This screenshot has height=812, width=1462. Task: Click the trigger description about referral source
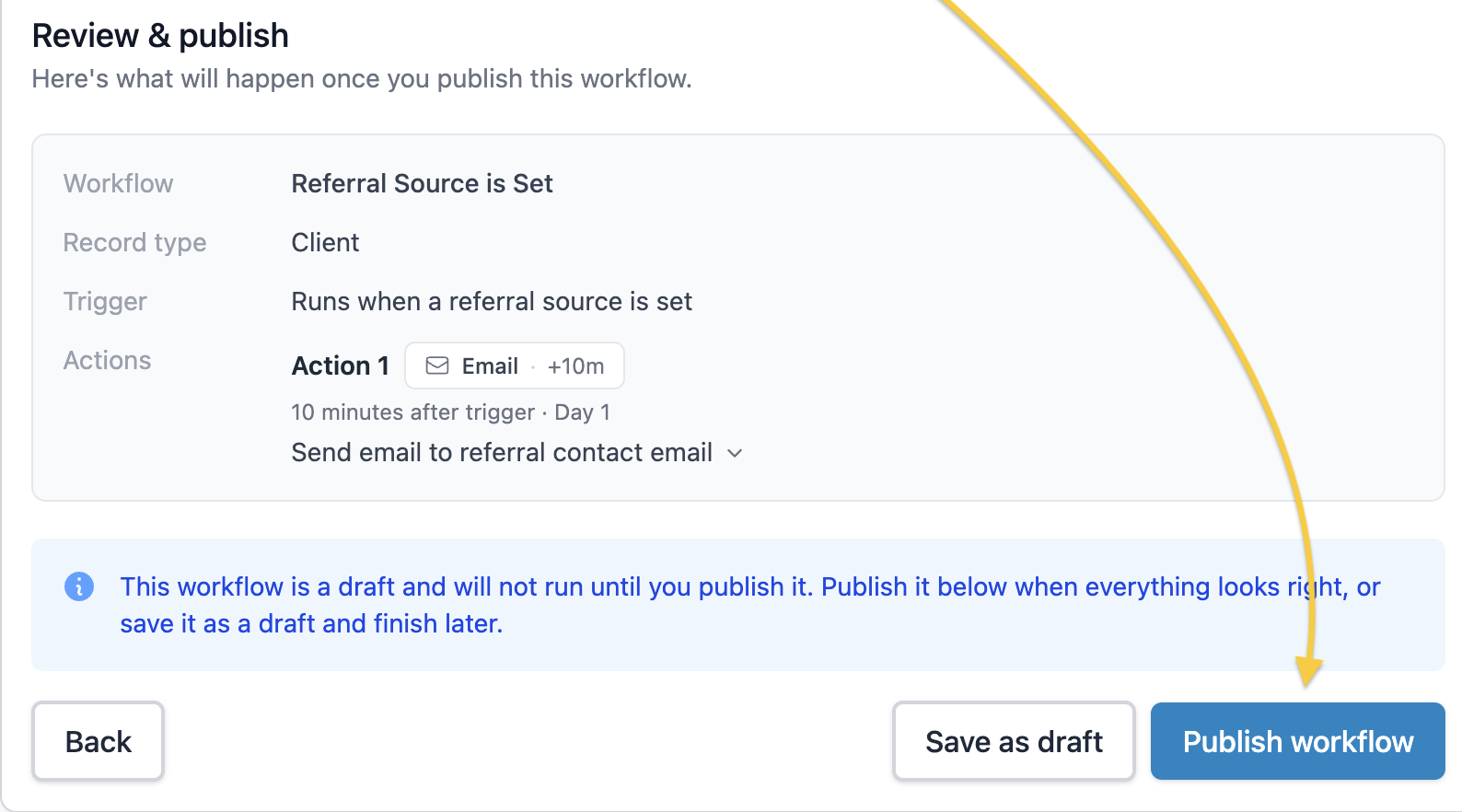492,301
